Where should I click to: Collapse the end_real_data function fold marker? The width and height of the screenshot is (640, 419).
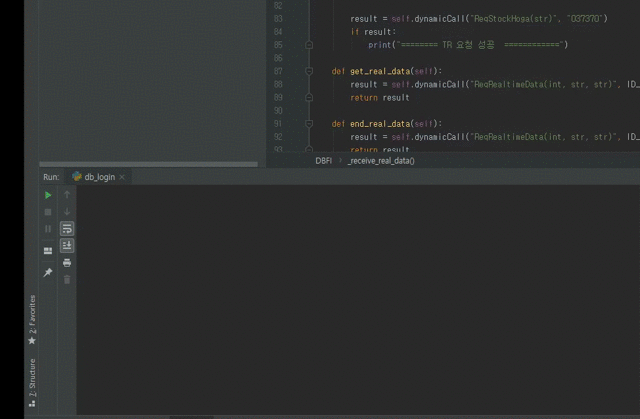(309, 124)
